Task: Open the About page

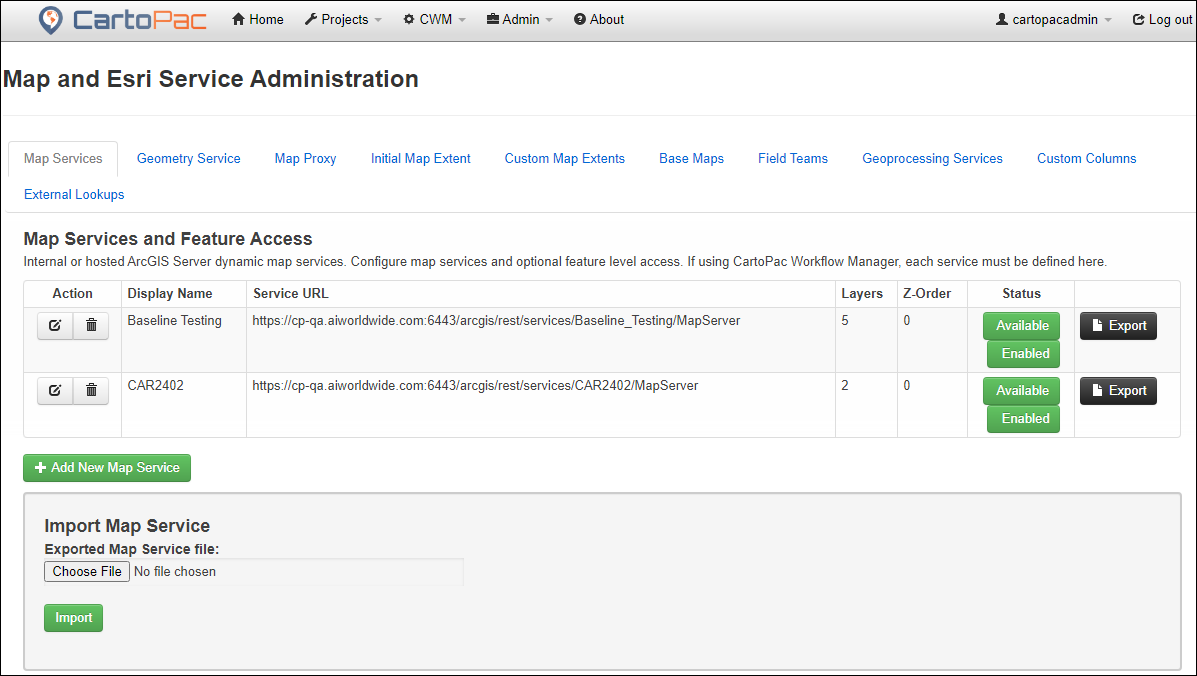Action: click(599, 20)
